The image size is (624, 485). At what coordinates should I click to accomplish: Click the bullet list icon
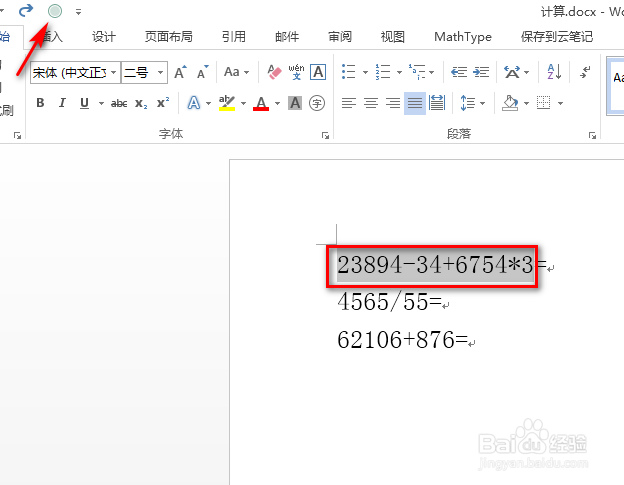tap(349, 72)
